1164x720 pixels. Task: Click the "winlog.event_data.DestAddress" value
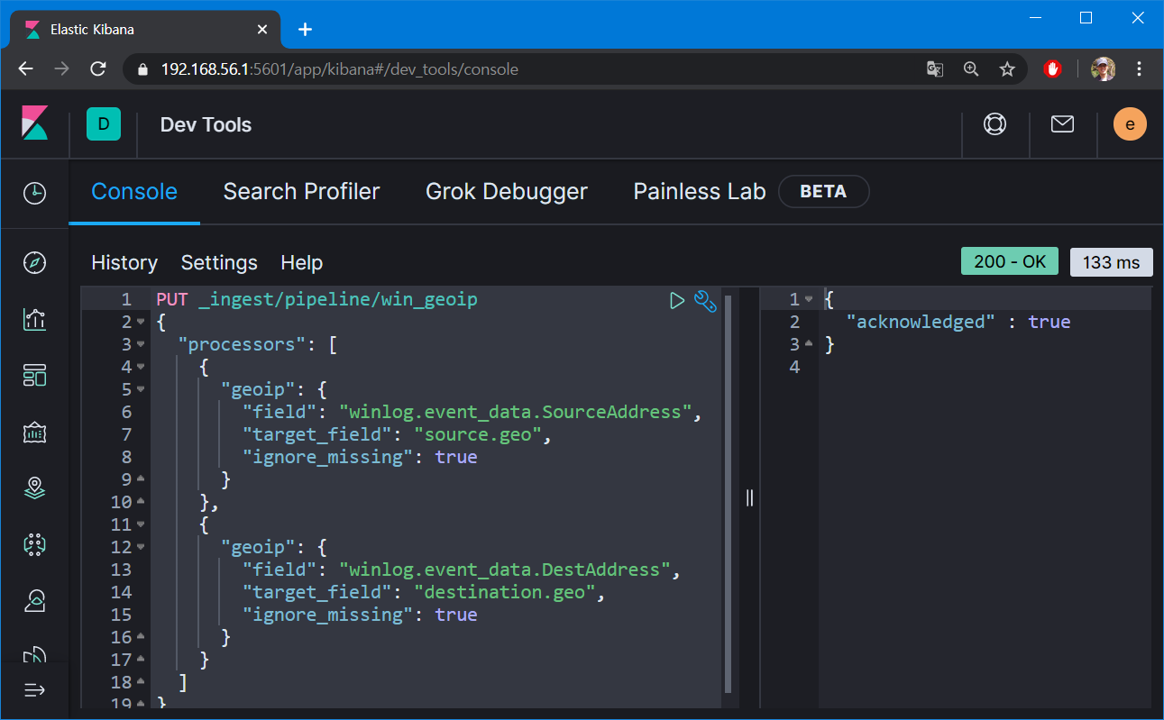[x=505, y=569]
